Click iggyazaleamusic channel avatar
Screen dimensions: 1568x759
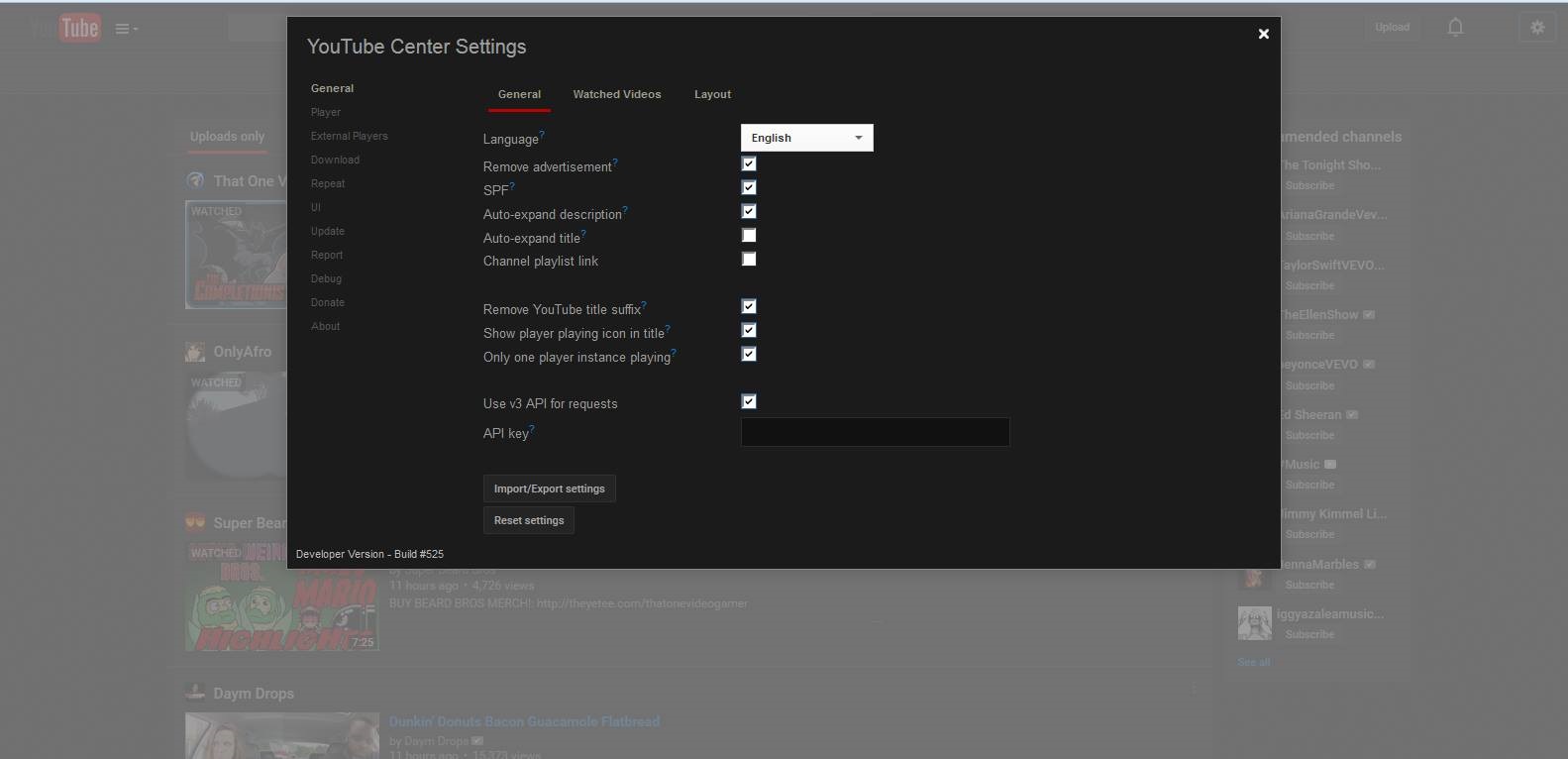tap(1254, 623)
